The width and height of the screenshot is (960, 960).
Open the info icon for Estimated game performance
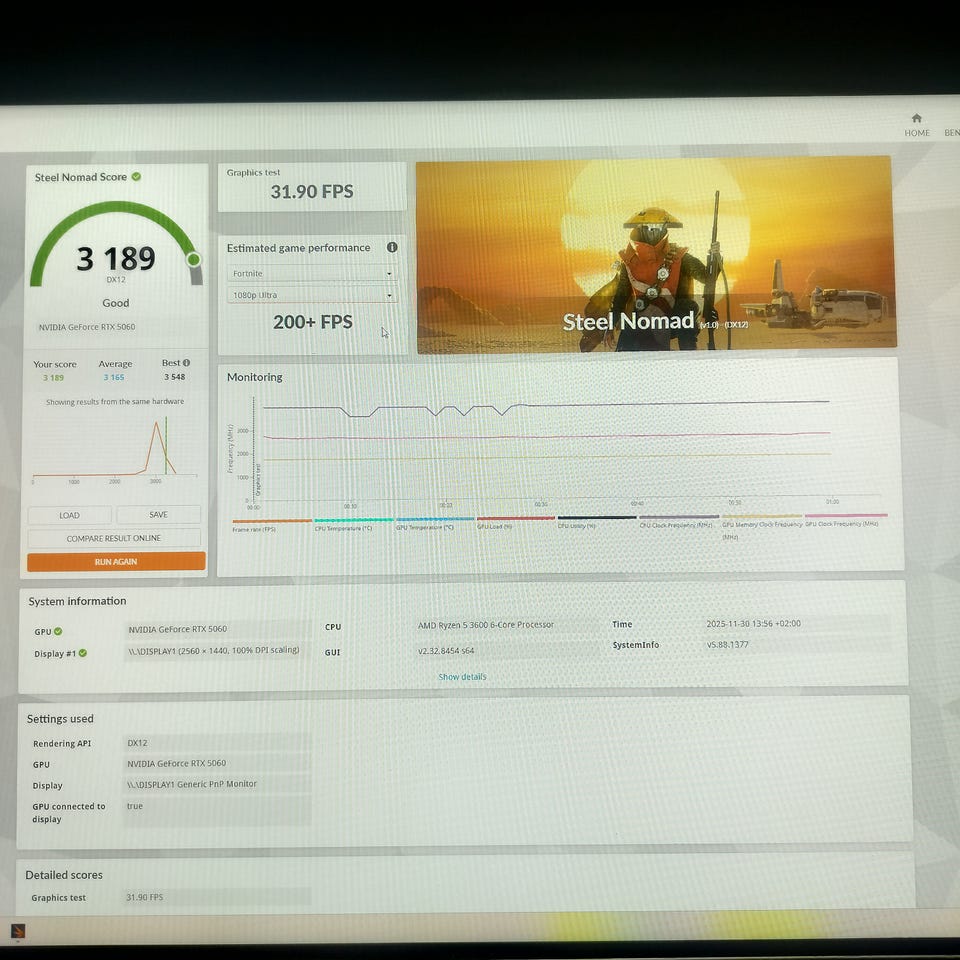(392, 247)
